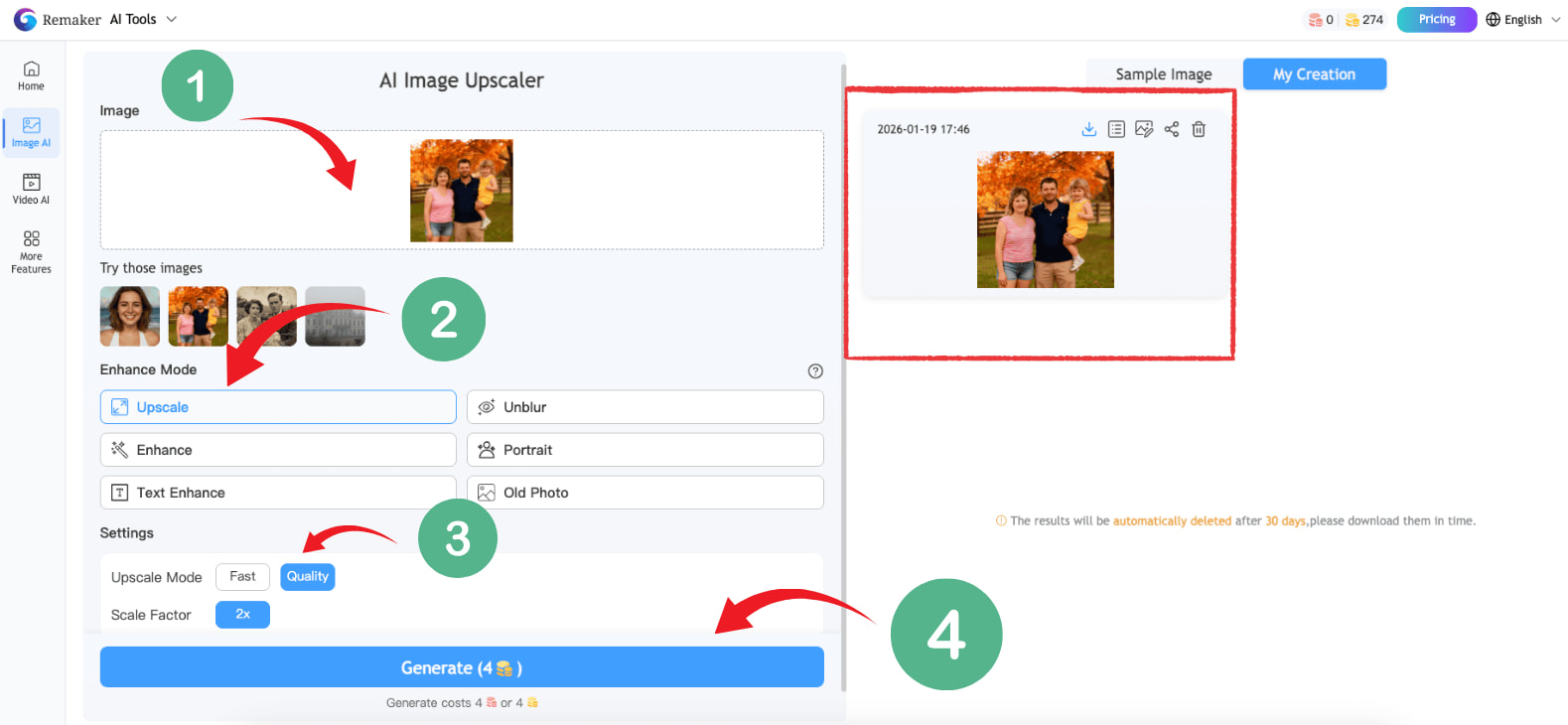
Task: Switch to the Sample Image tab
Action: (1164, 74)
